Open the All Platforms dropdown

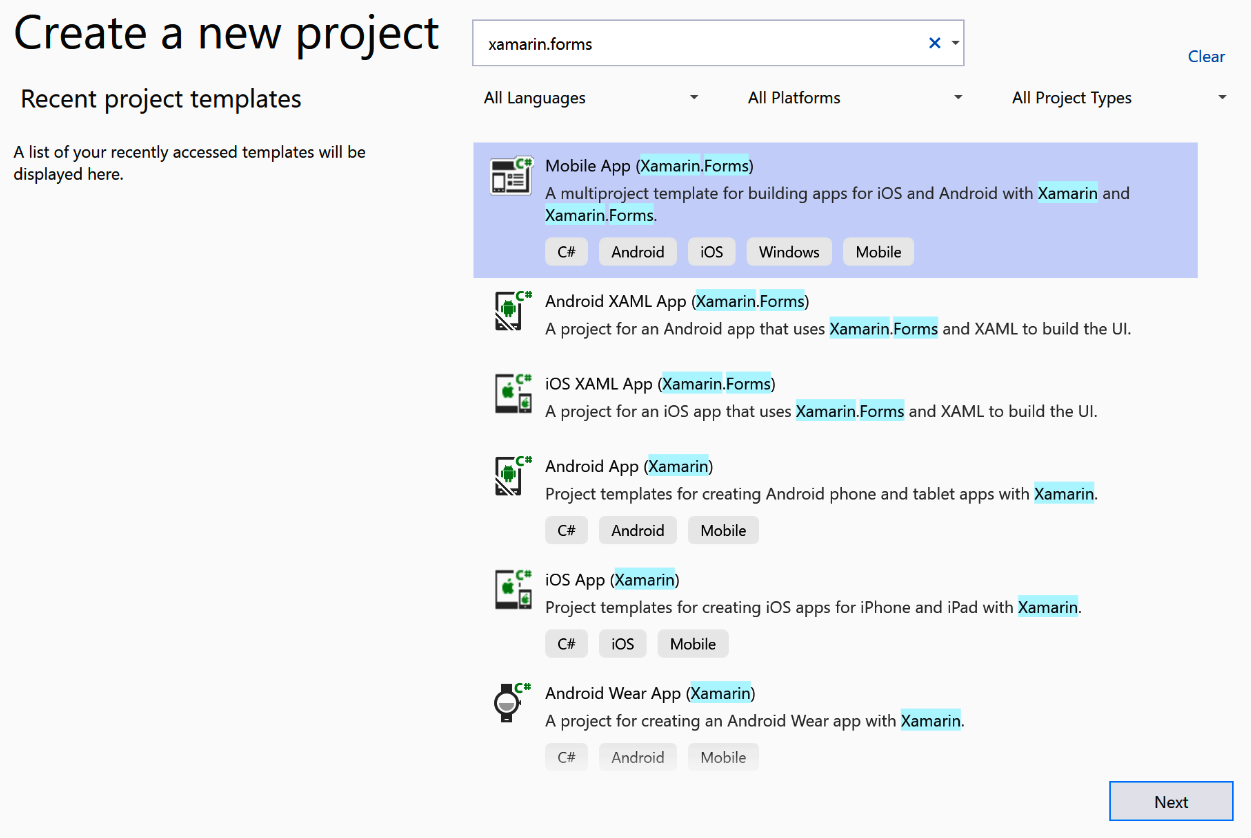coord(855,98)
